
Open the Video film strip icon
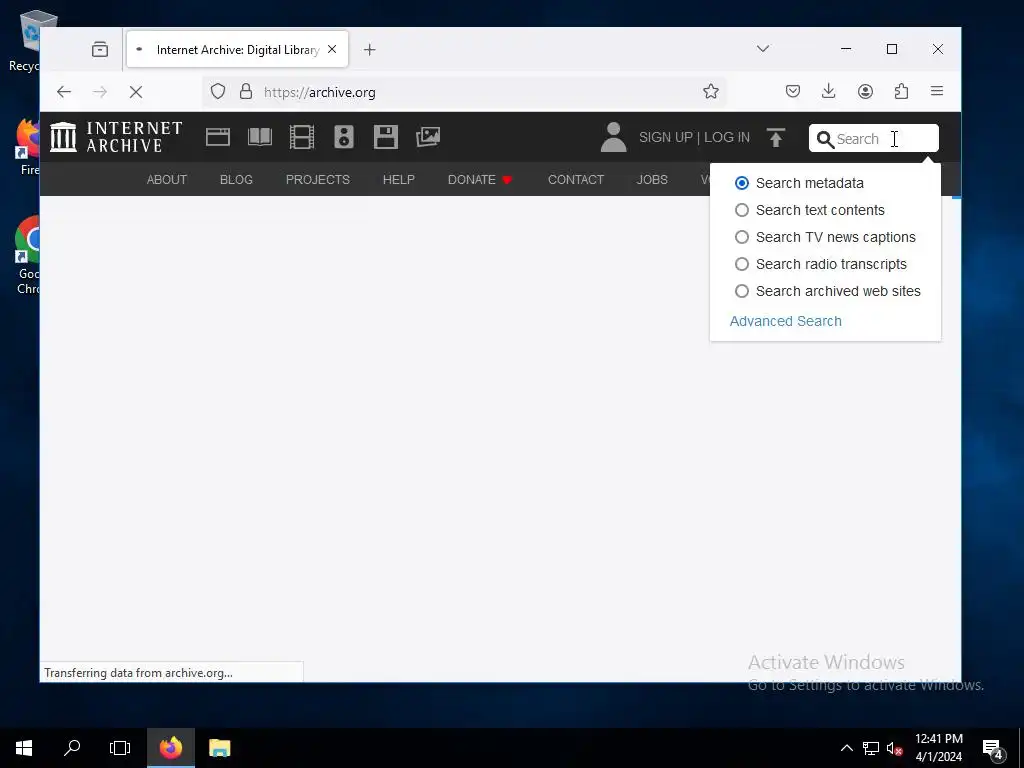(302, 137)
